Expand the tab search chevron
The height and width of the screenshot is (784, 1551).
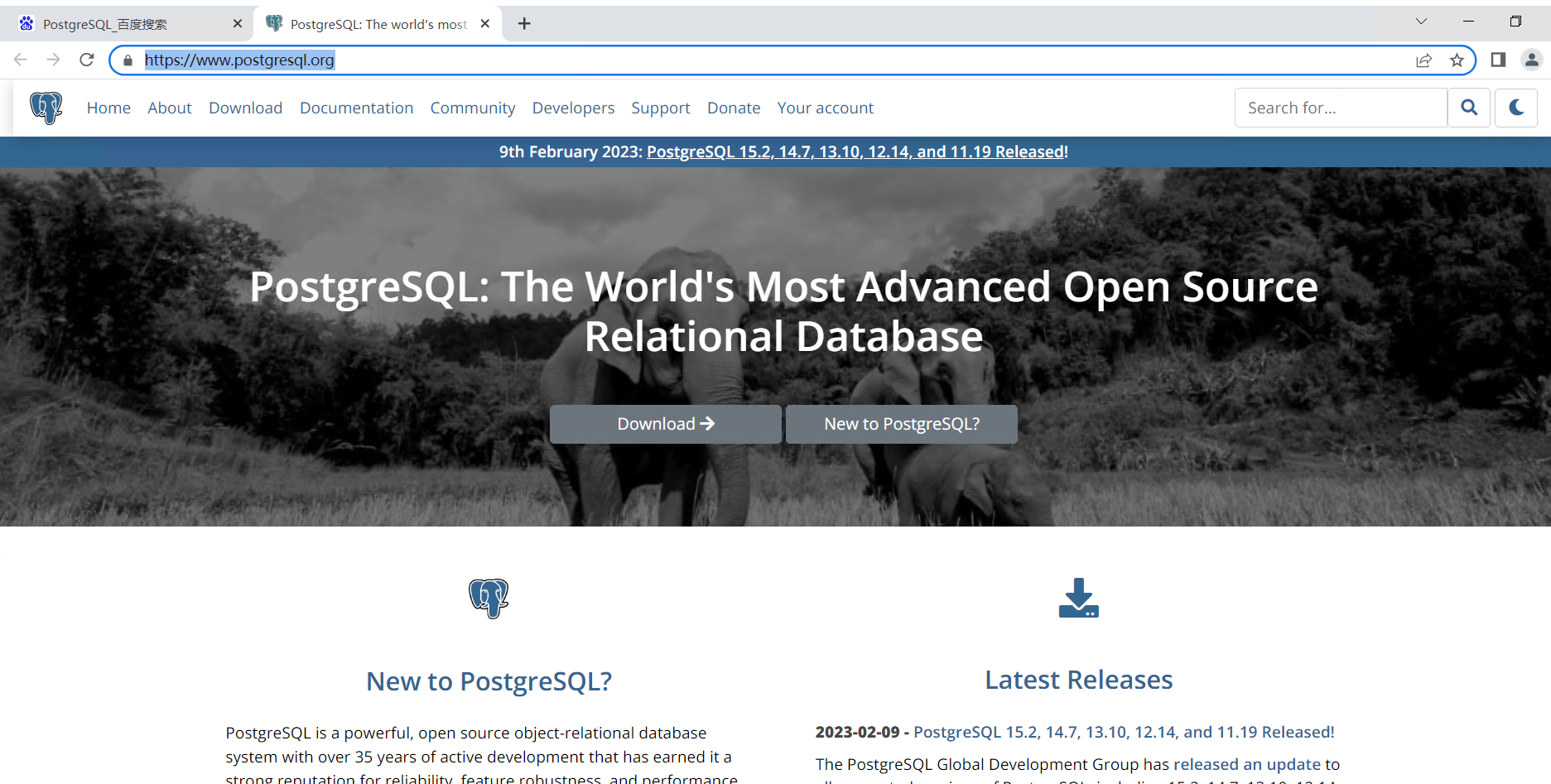(x=1421, y=22)
